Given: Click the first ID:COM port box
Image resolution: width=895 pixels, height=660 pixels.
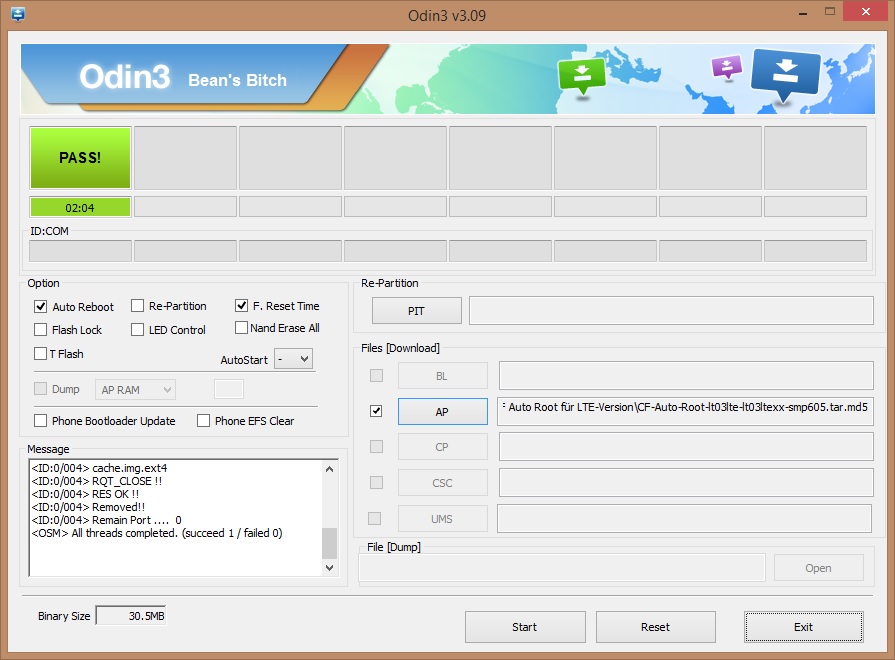Looking at the screenshot, I should tap(80, 251).
